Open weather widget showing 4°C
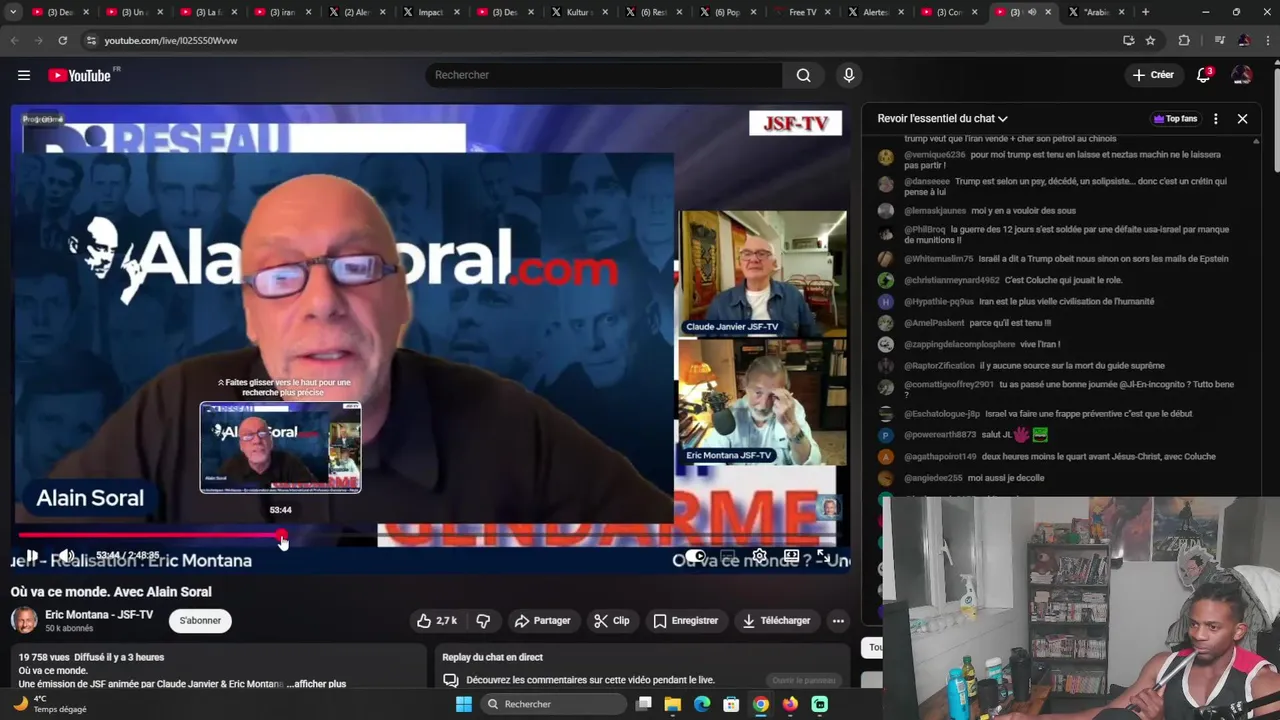The width and height of the screenshot is (1280, 720). 50,704
